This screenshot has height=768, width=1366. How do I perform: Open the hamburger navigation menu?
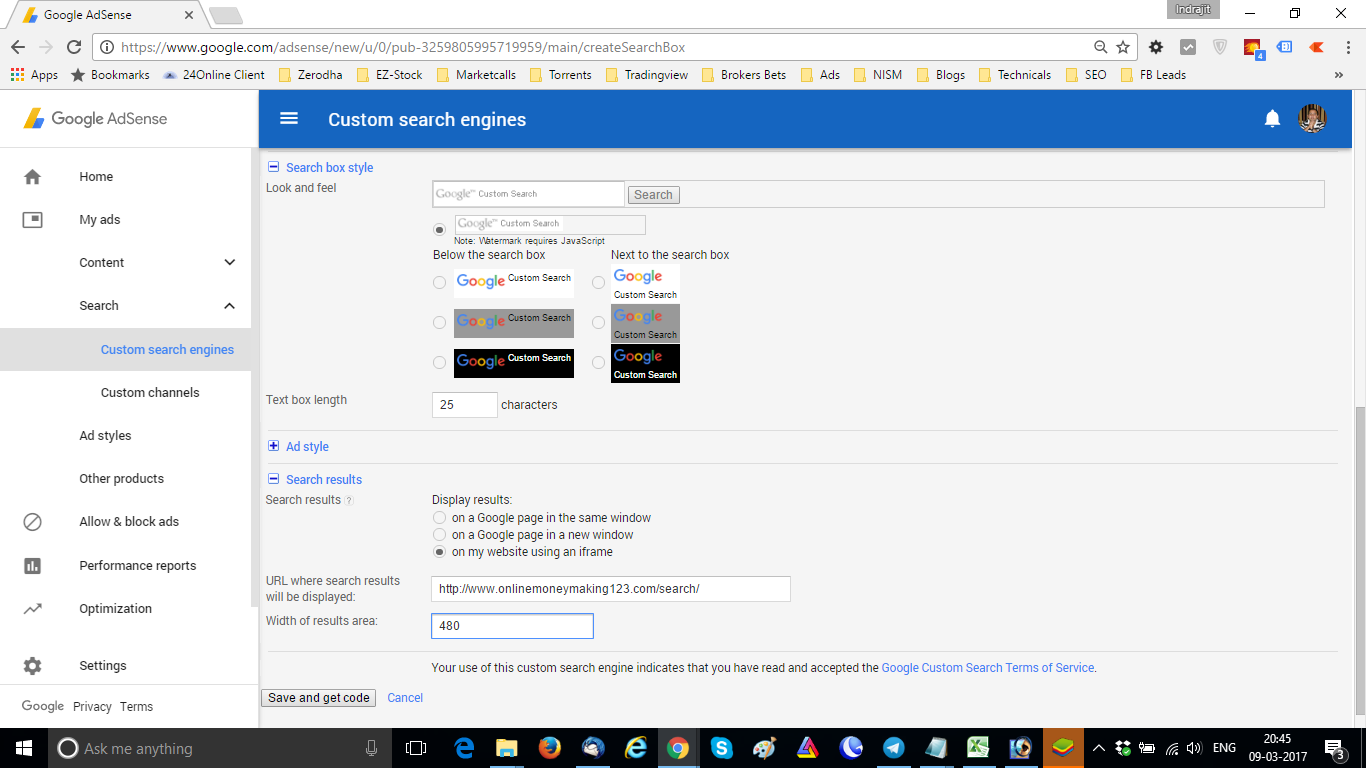tap(288, 118)
